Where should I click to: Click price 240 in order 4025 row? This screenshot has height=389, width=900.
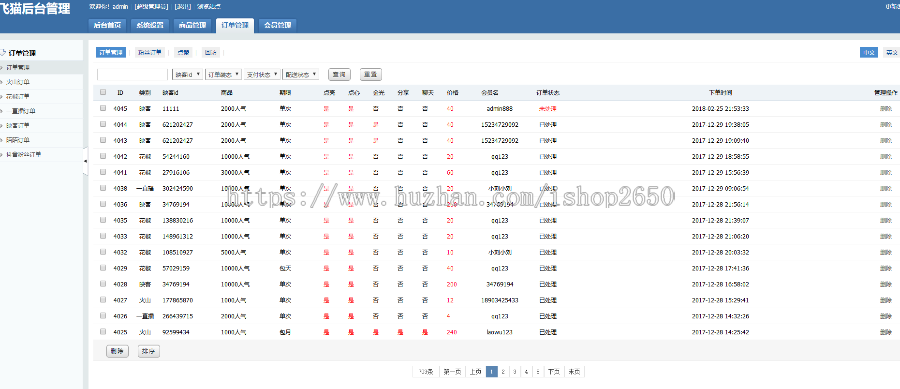451,332
